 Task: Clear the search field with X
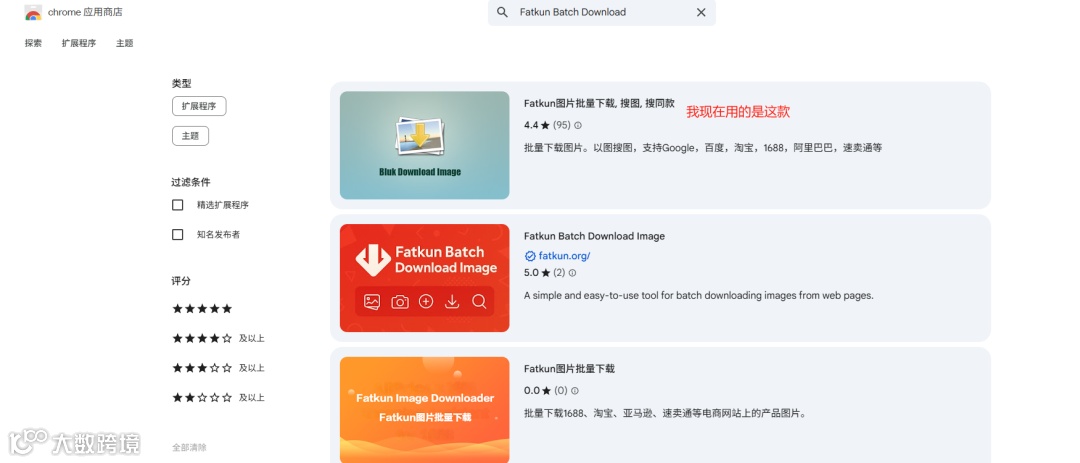tap(701, 12)
